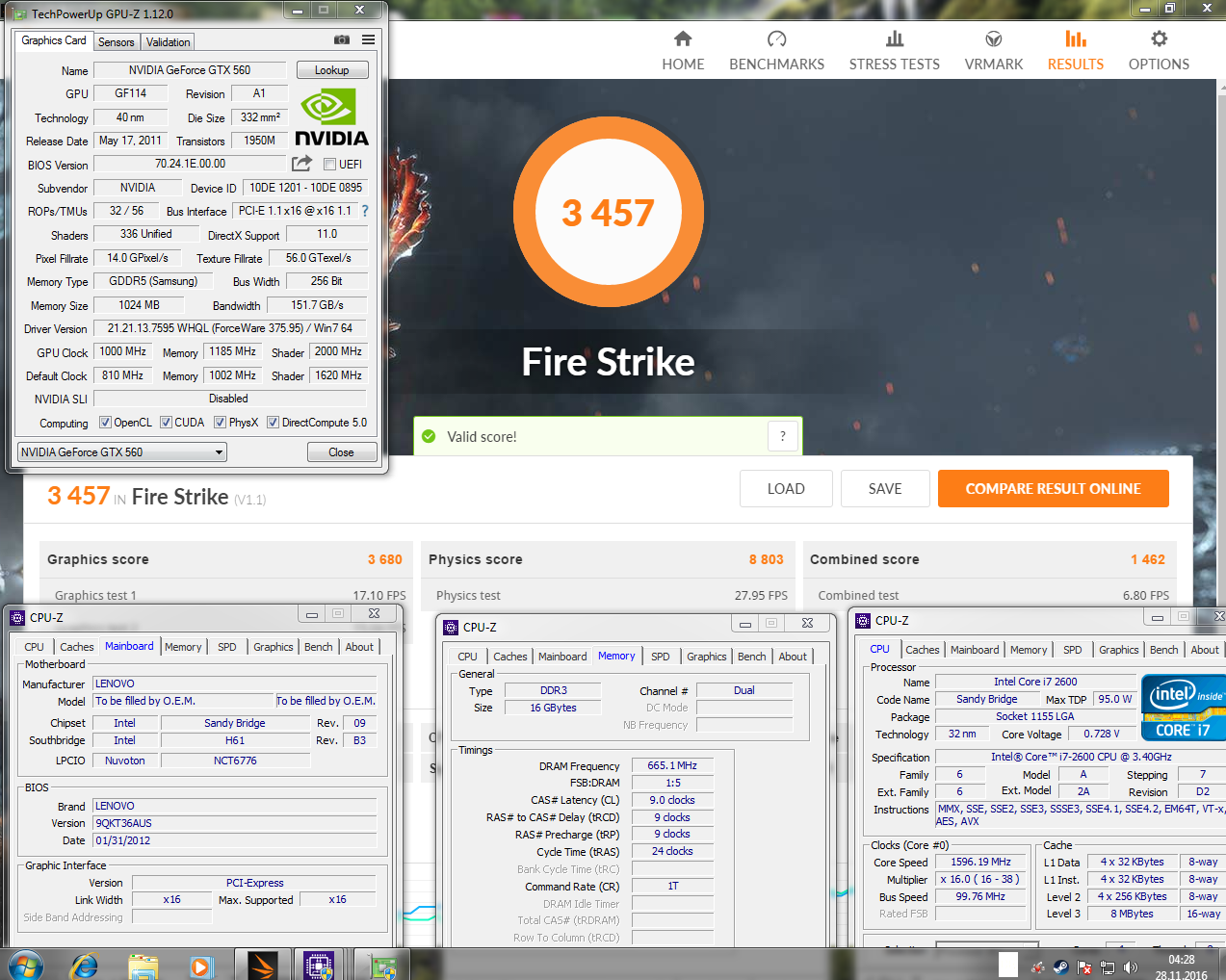
Task: Click the Results orange bars icon
Action: click(x=1076, y=39)
